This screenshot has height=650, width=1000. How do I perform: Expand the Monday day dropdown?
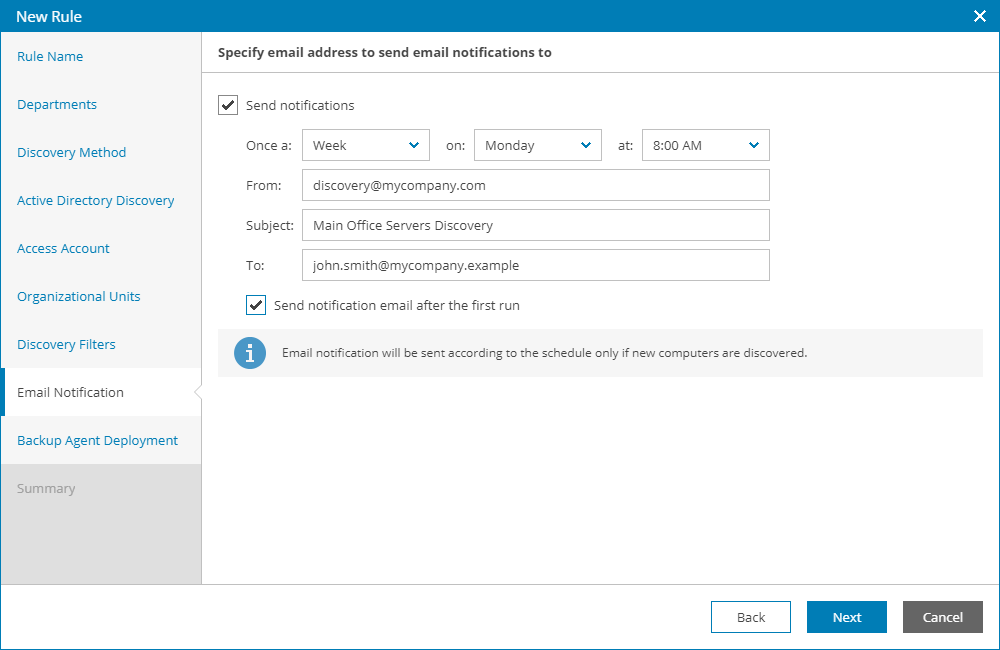point(537,145)
